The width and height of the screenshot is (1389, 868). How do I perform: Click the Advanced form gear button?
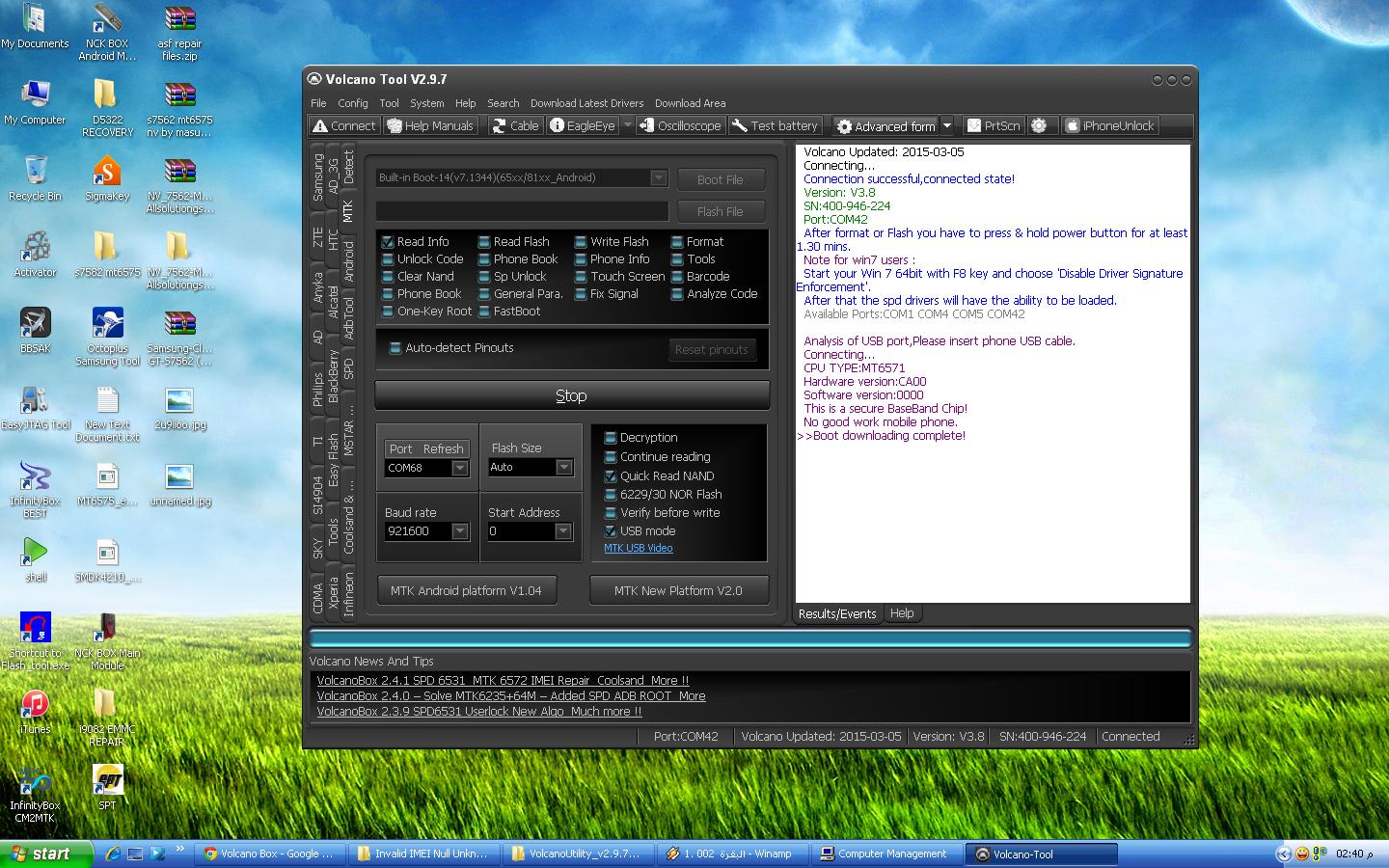[x=885, y=125]
